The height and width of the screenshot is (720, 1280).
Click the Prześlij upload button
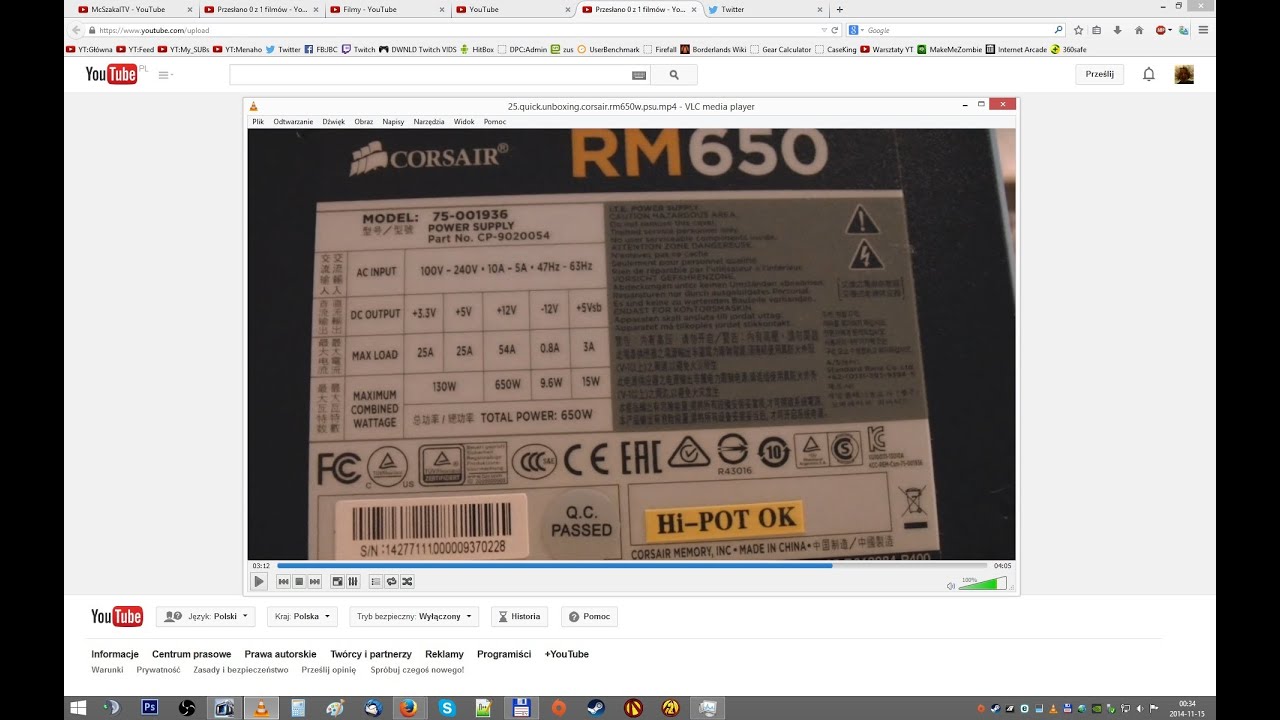click(1100, 74)
